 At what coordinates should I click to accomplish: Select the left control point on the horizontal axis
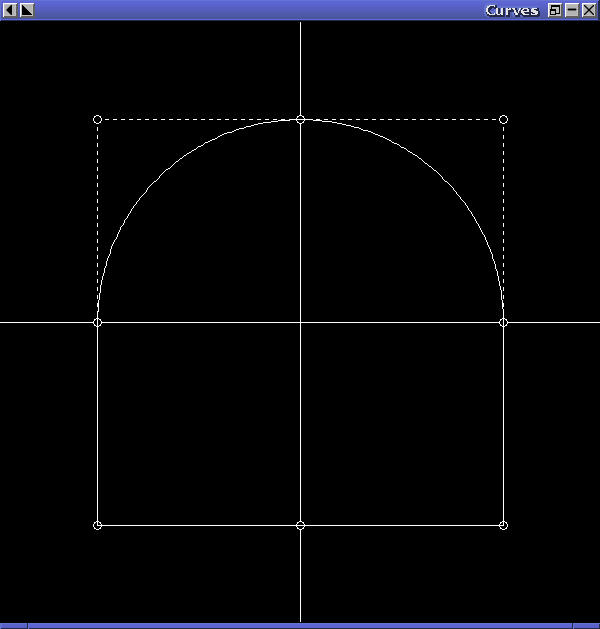(97, 323)
